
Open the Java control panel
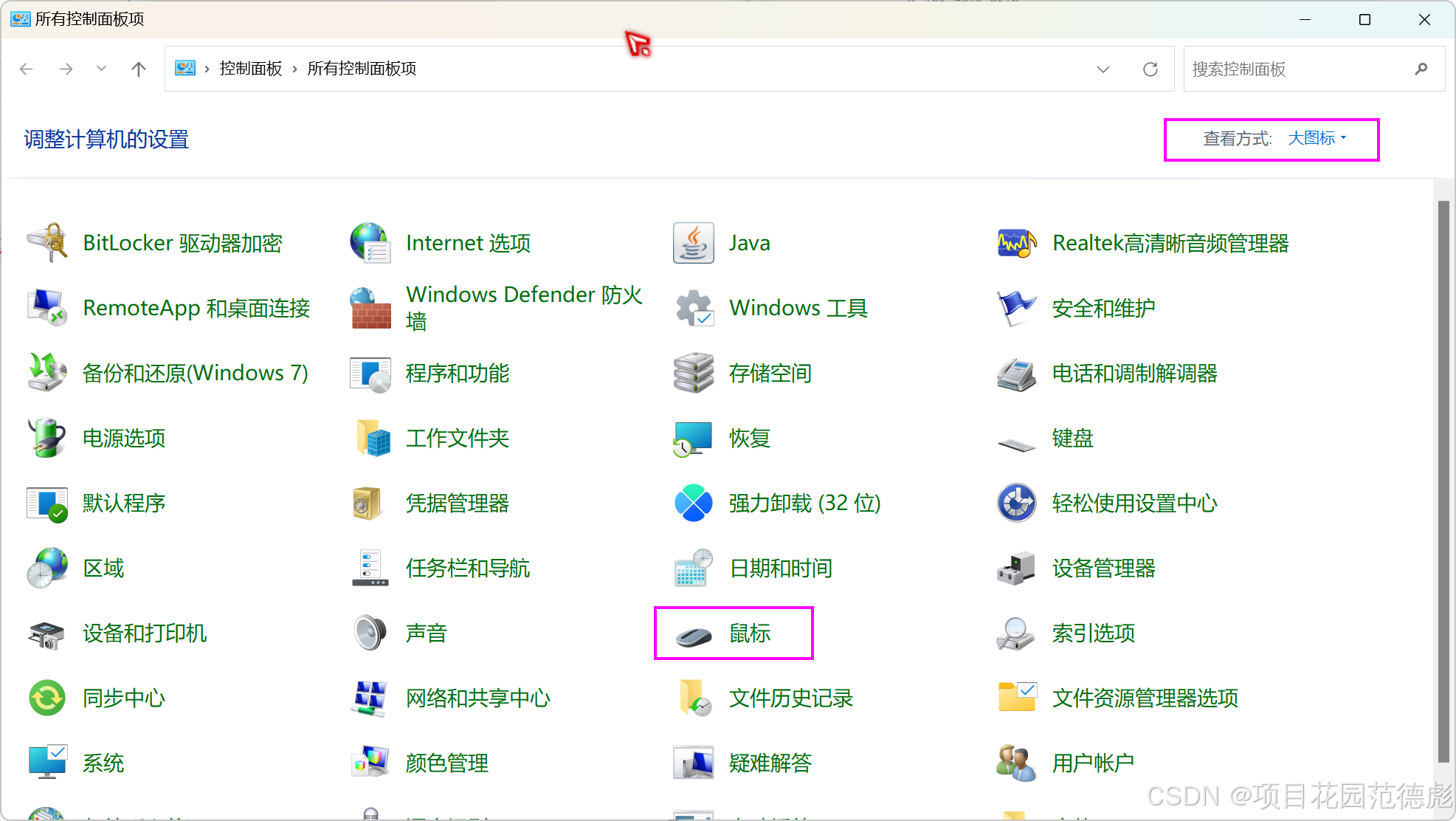pyautogui.click(x=748, y=243)
